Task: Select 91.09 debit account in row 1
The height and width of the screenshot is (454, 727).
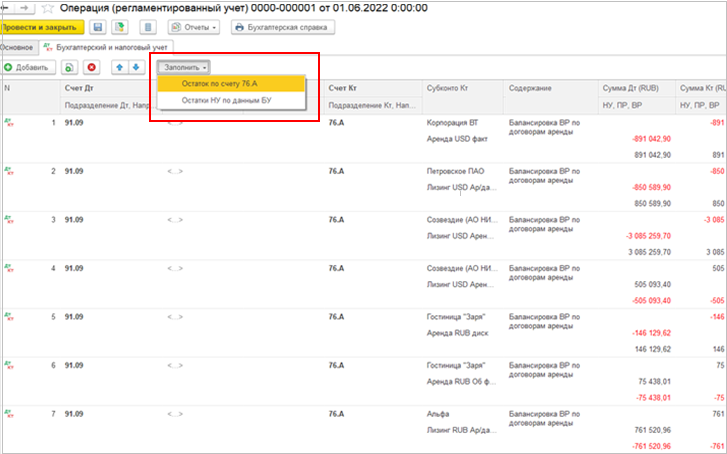Action: pos(74,123)
